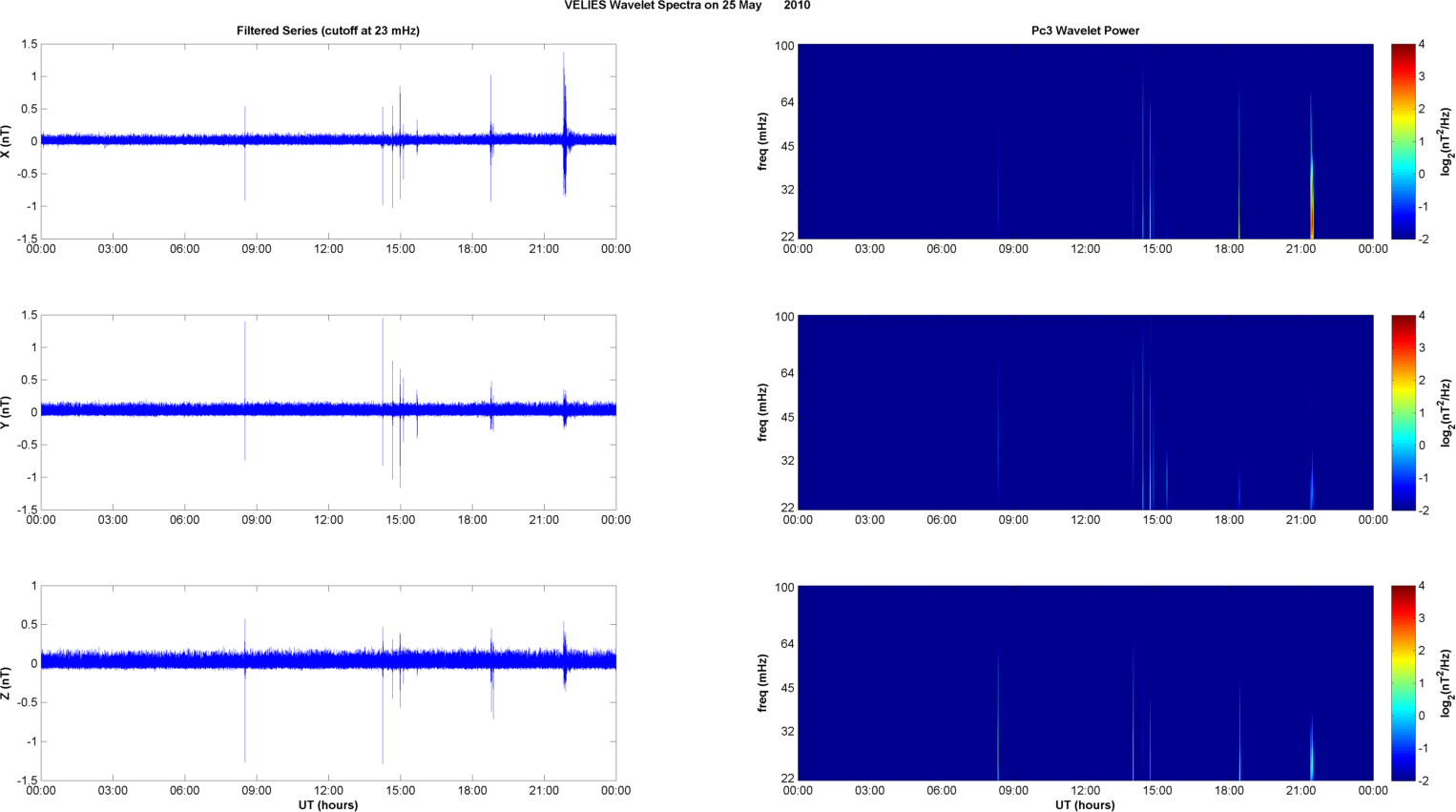The height and width of the screenshot is (812, 1456).
Task: Click tall Y-component spike near 08:30
Action: 245,391
